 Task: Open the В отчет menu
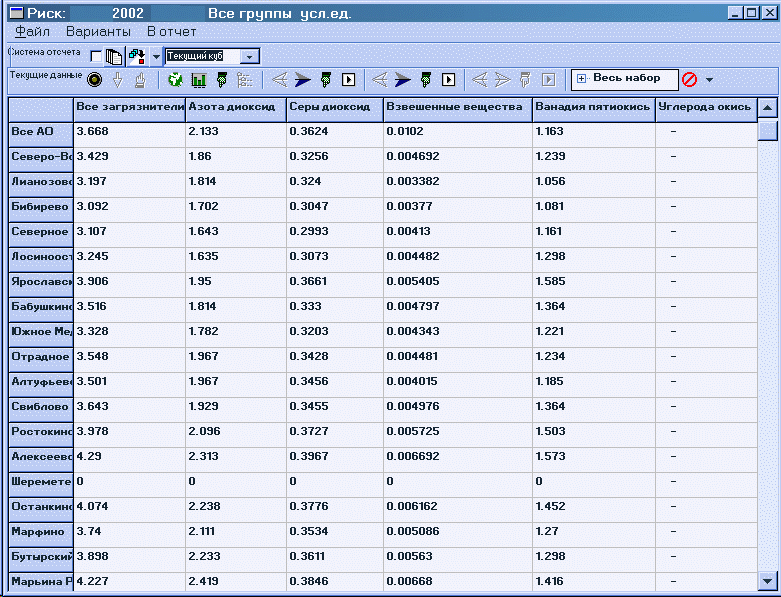[171, 32]
